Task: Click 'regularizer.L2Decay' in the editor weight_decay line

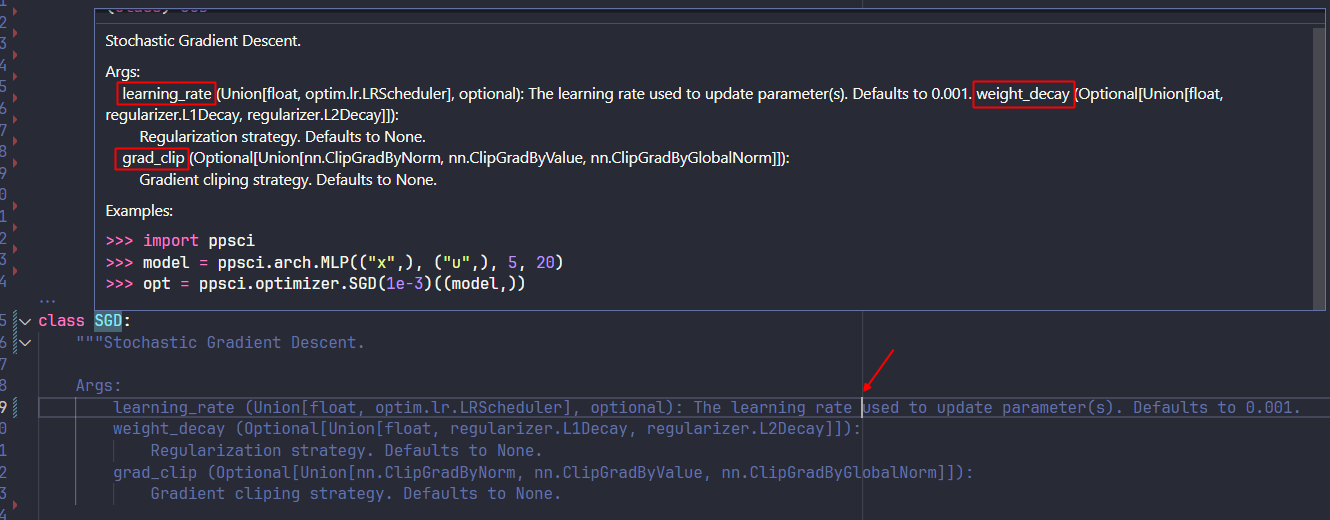Action: [735, 429]
